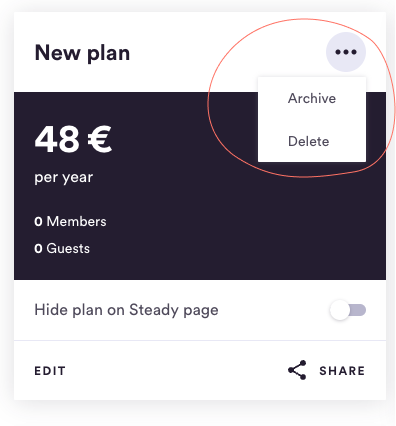Click the word Steady in the toggle label
The width and height of the screenshot is (396, 426).
click(x=154, y=310)
